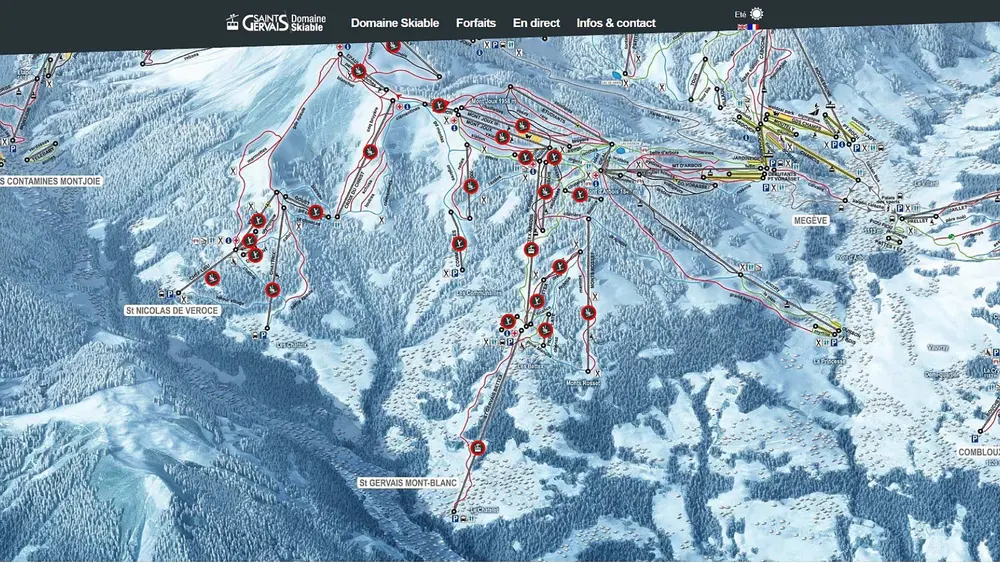Click the St GERVAIS MONT-BLANC map label
1000x563 pixels.
[x=407, y=483]
